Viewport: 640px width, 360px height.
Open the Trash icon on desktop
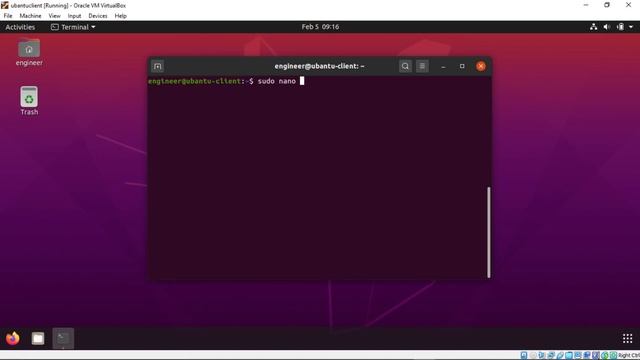(29, 101)
